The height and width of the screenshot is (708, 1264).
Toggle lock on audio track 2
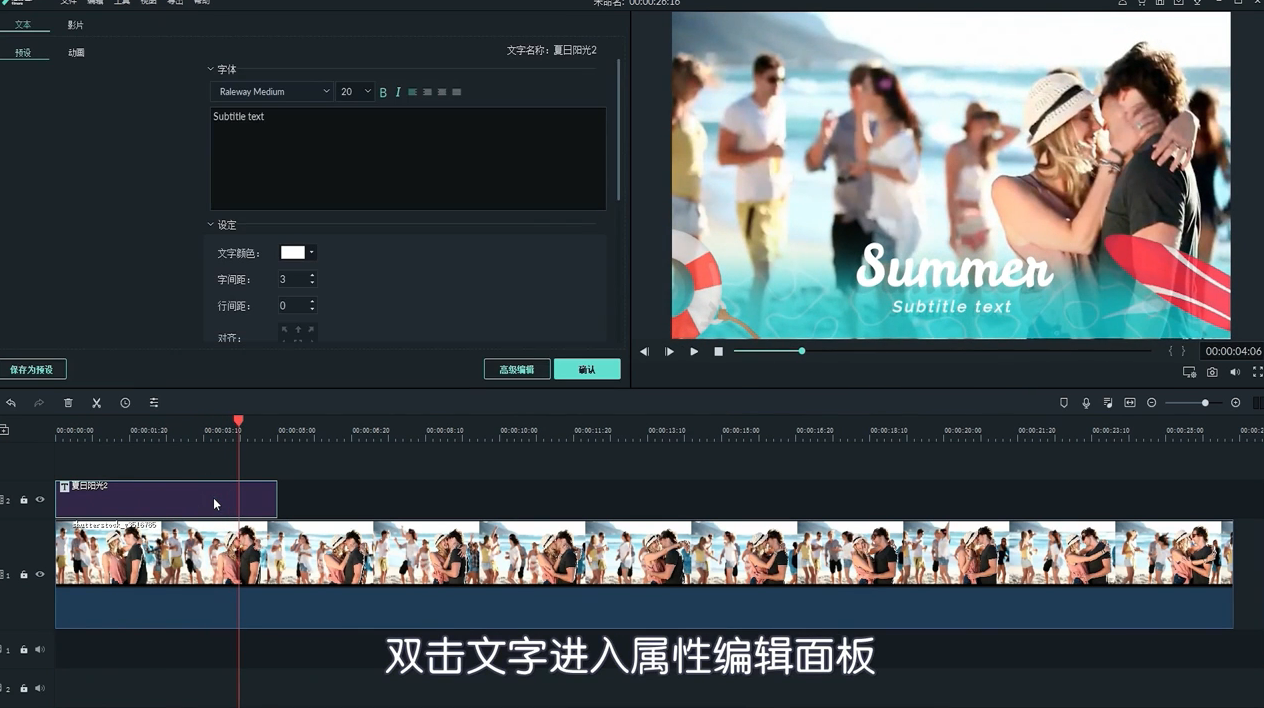pos(24,689)
